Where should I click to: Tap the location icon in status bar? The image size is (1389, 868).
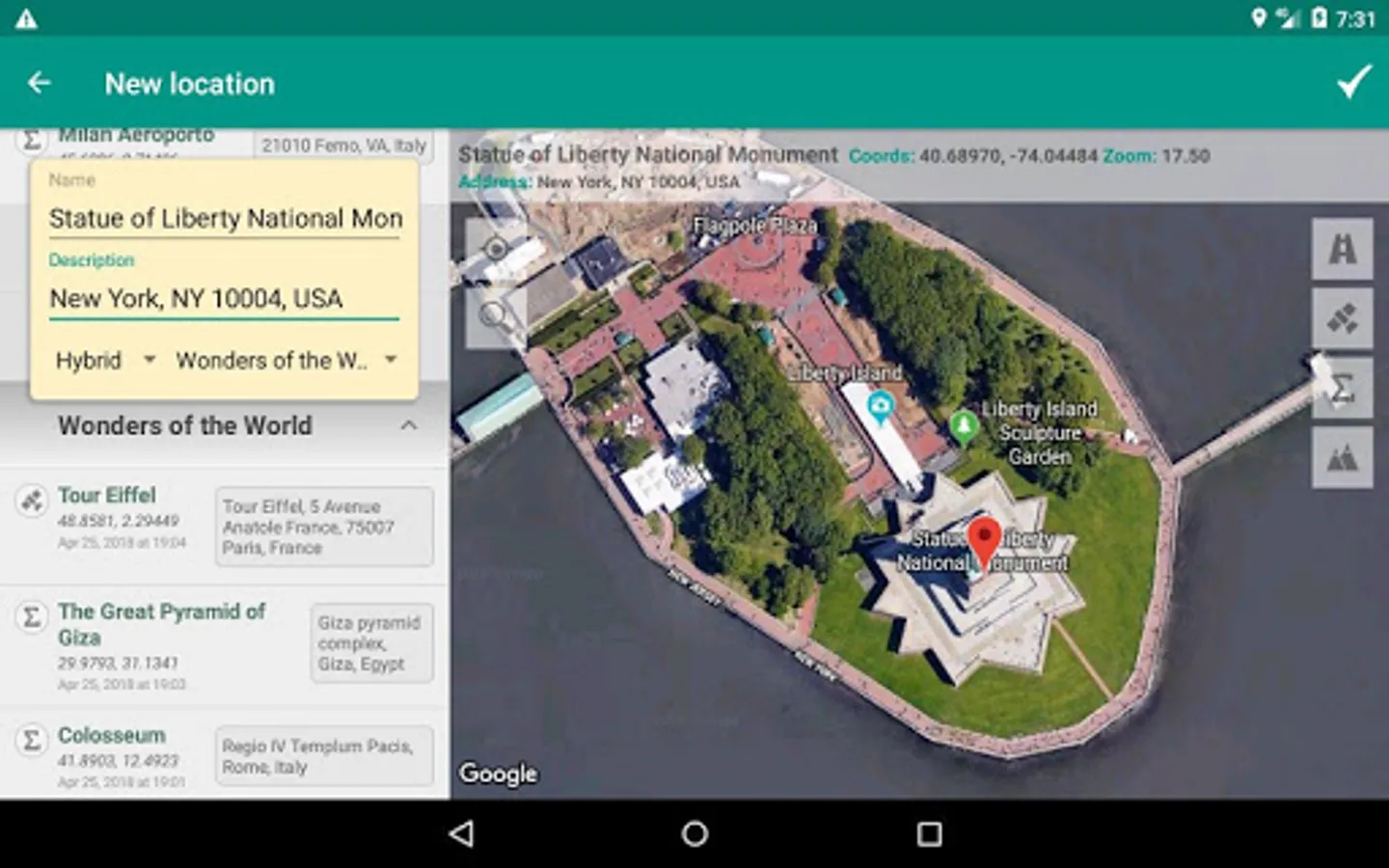tap(1258, 17)
